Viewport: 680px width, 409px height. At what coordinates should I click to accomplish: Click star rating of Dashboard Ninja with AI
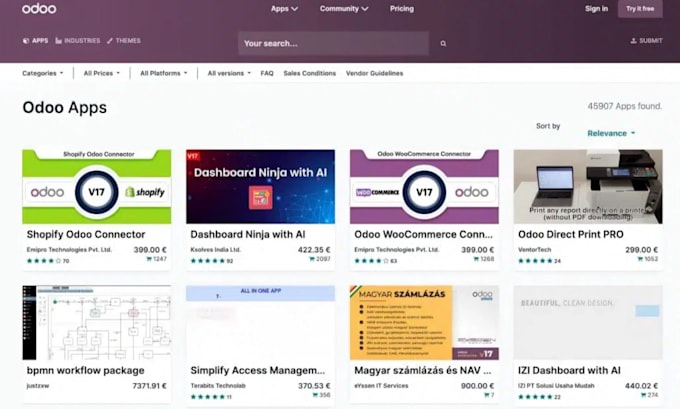208,261
